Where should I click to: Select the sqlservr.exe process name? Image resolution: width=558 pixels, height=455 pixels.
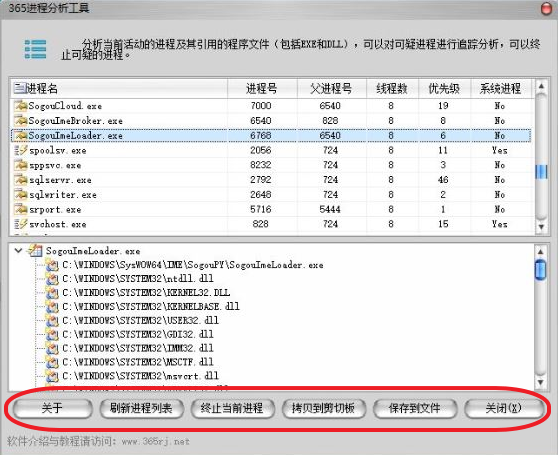coord(60,180)
